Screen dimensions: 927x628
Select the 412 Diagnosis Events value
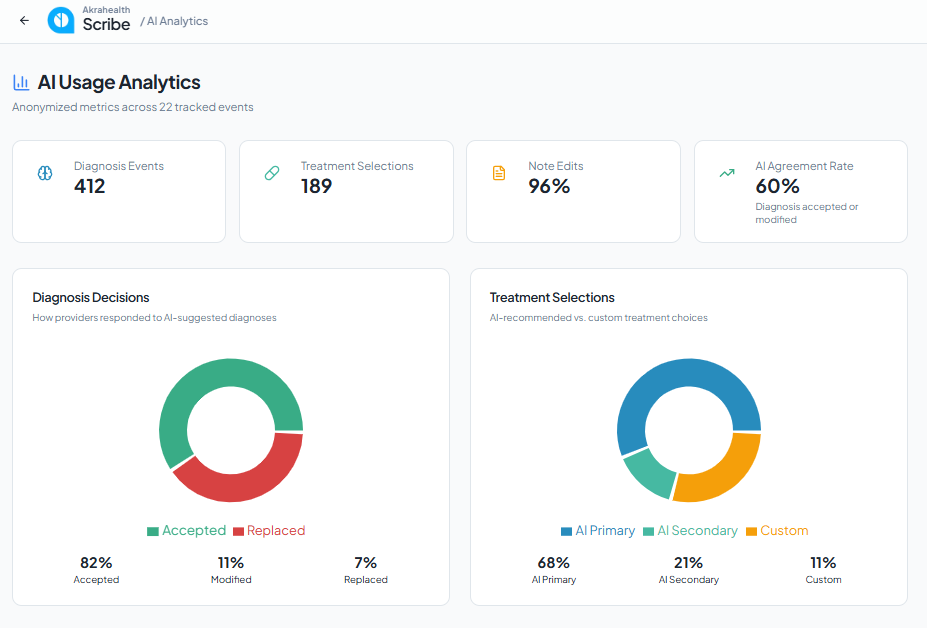pyautogui.click(x=89, y=186)
